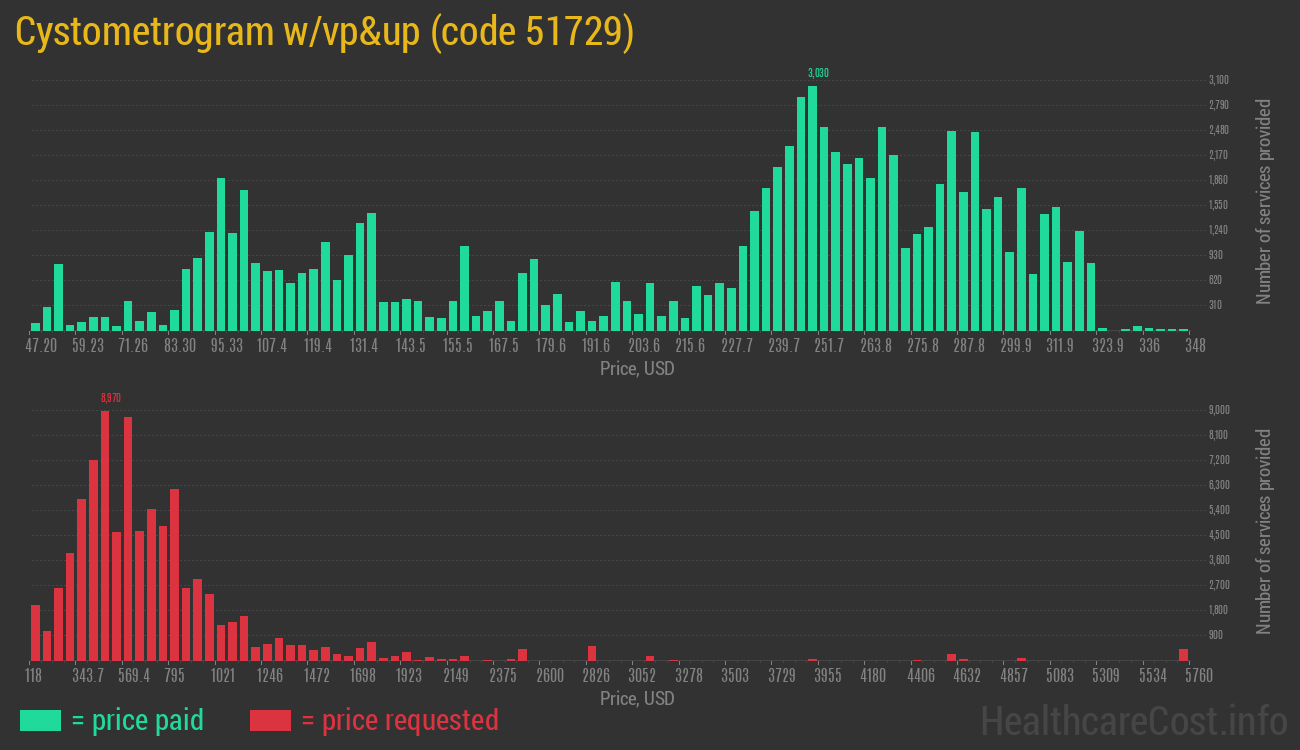Select the chart title with code 51729

coord(325,32)
